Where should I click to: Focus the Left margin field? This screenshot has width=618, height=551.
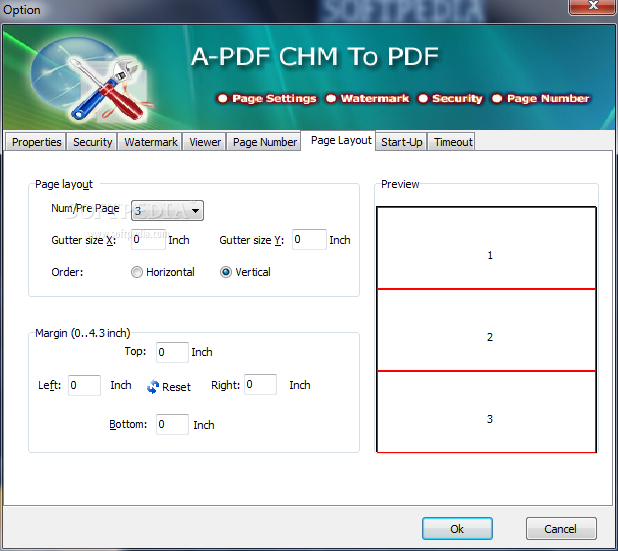click(84, 385)
